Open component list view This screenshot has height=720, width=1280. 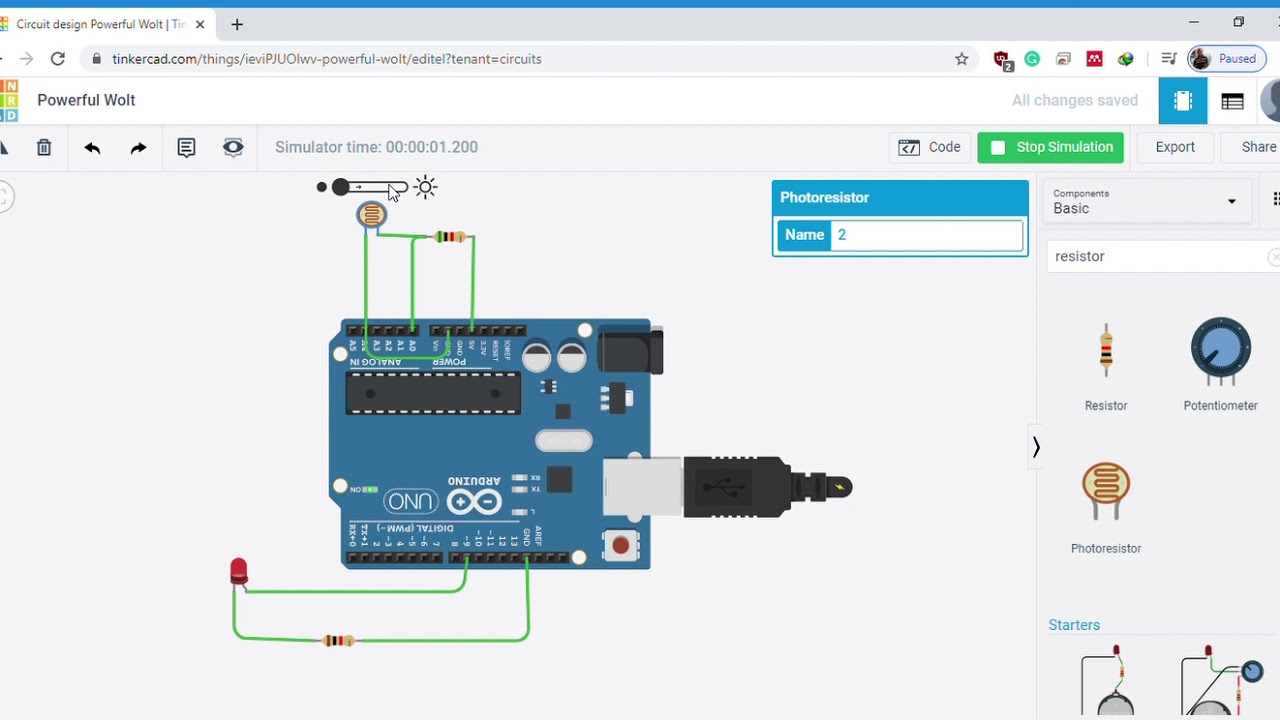tap(1232, 101)
